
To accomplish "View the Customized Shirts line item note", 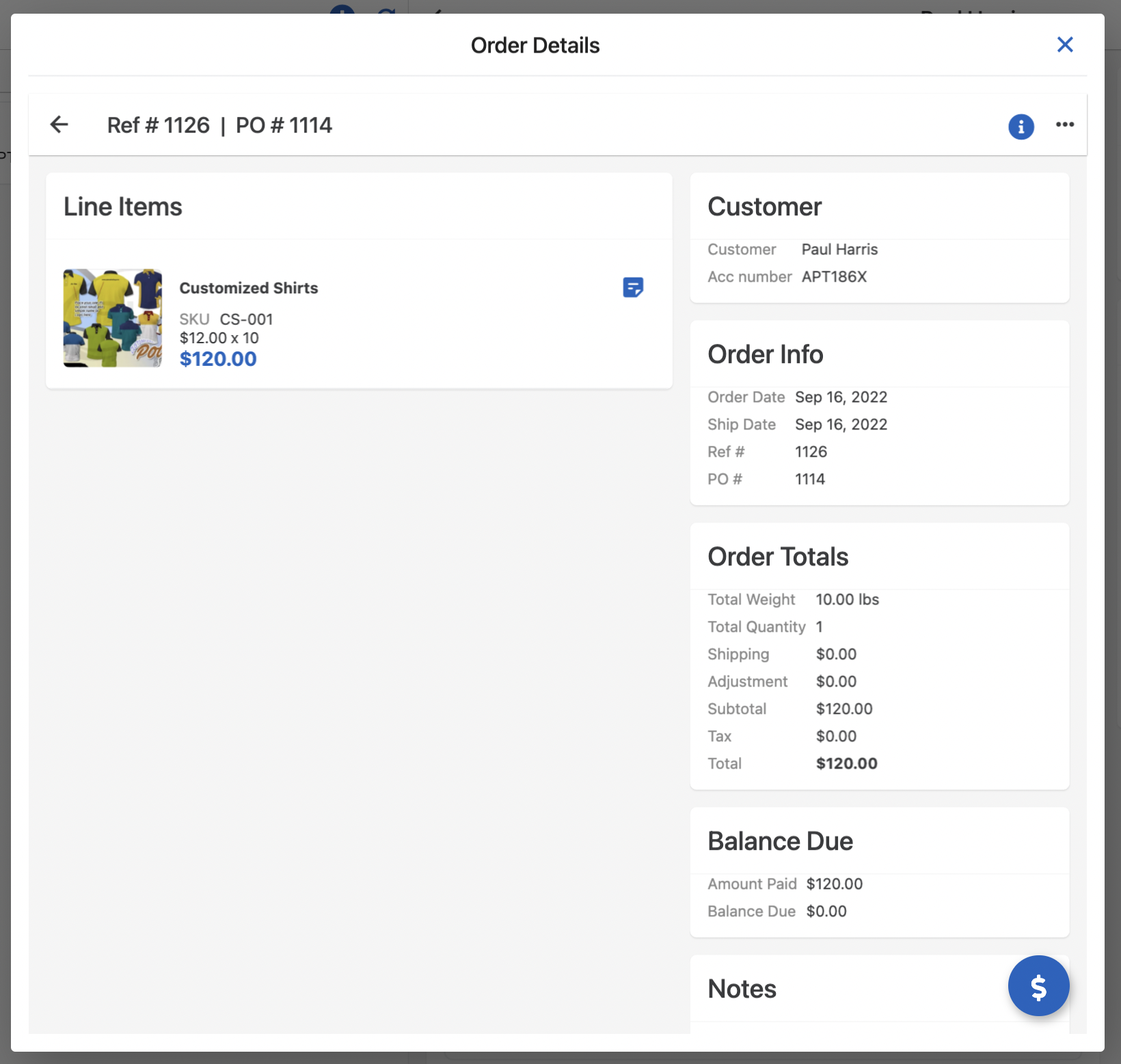I will pyautogui.click(x=633, y=287).
